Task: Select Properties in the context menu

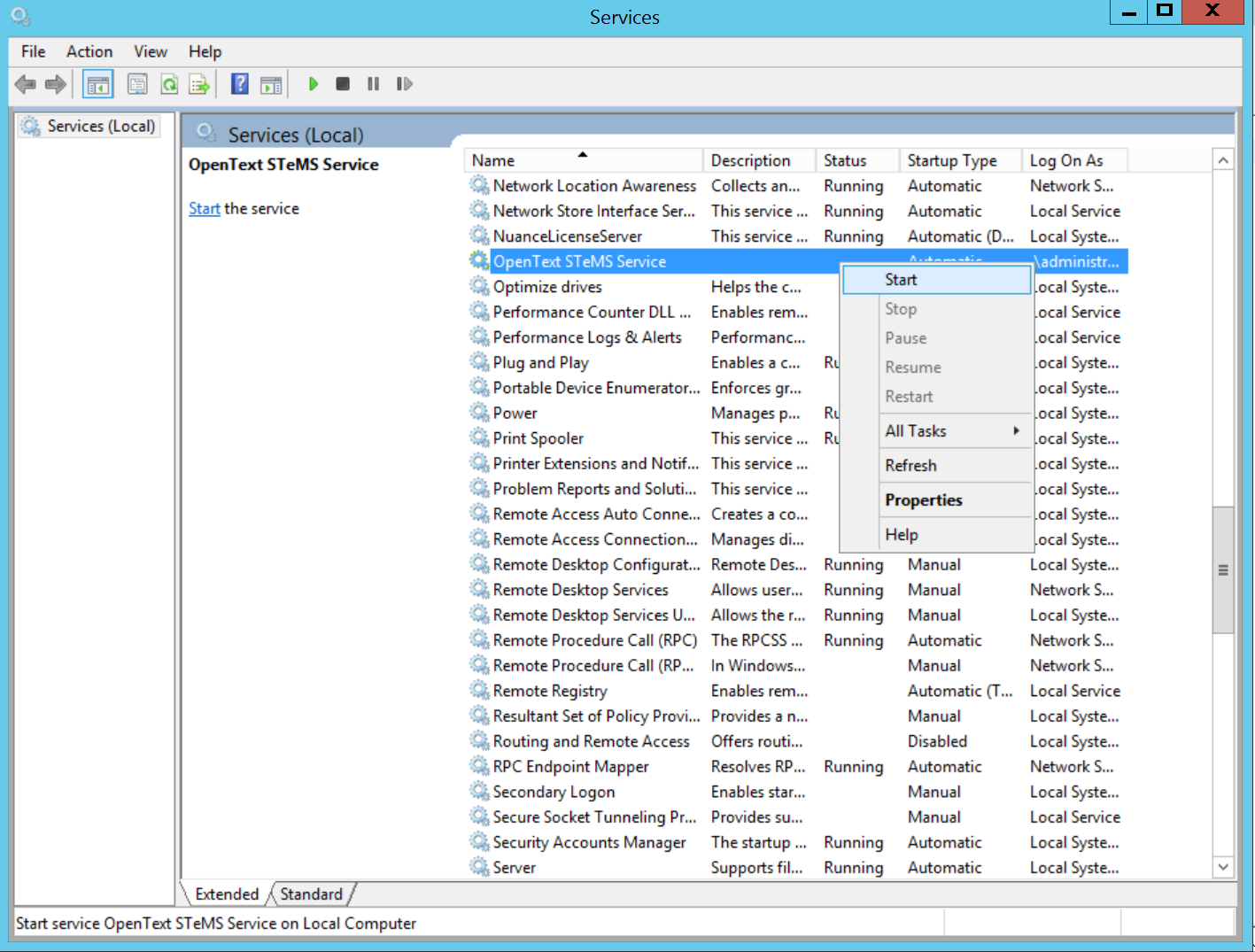Action: click(x=923, y=500)
